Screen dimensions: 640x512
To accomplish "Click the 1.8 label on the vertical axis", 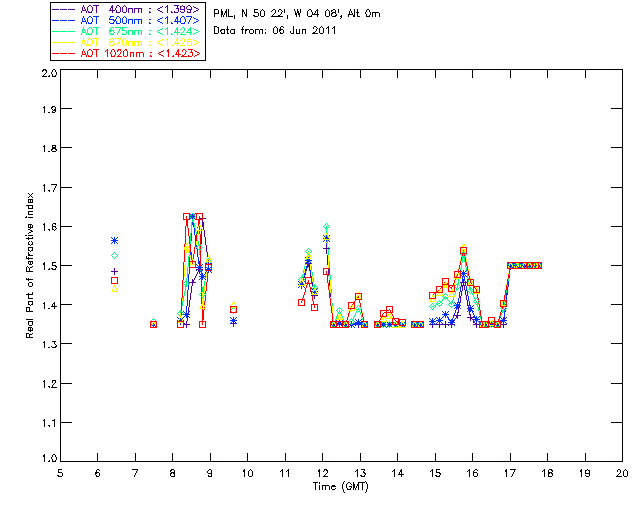I will click(x=49, y=148).
